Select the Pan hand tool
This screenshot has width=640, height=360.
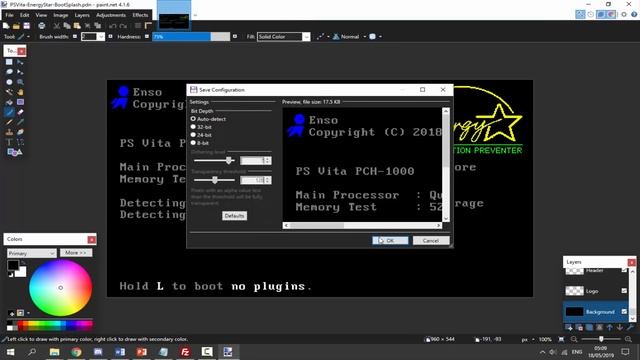(20, 92)
